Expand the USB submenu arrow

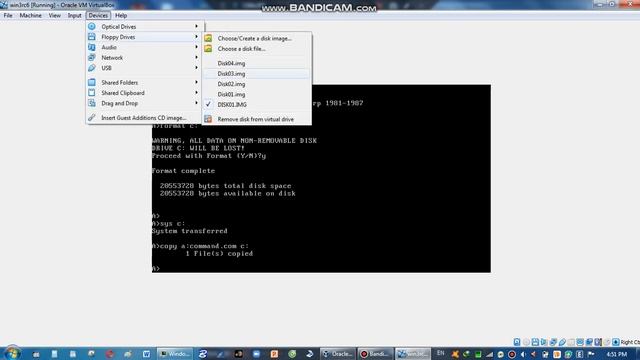[x=196, y=68]
